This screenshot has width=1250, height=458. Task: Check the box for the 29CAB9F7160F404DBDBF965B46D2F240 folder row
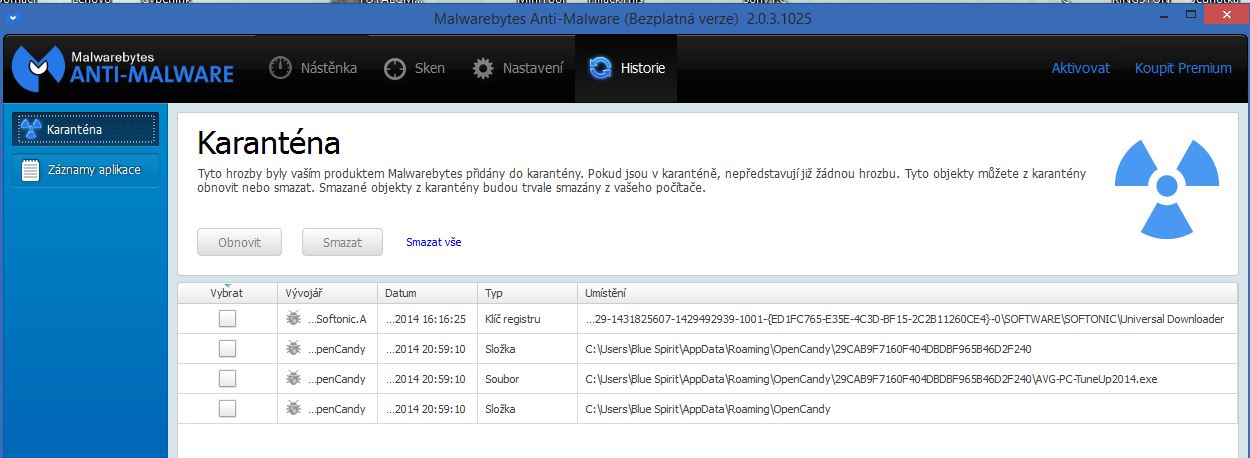tap(227, 349)
